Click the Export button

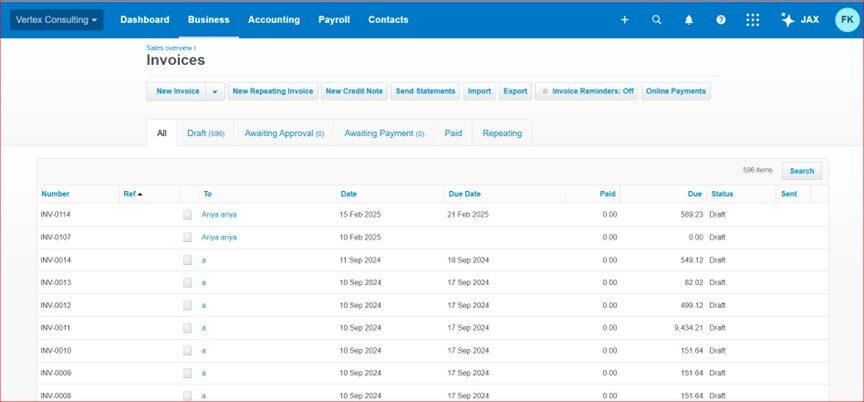coord(515,91)
